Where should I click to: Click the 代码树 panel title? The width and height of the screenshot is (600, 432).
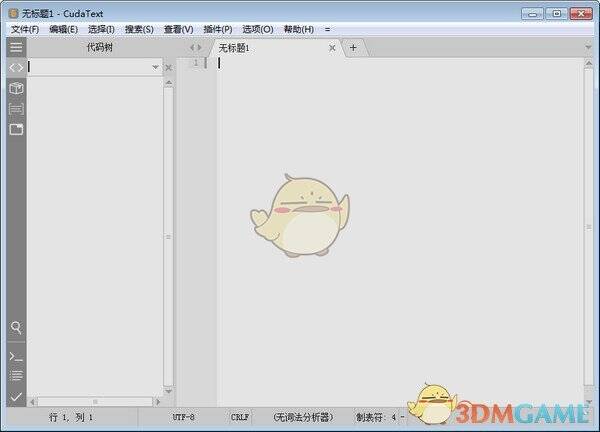tap(99, 47)
